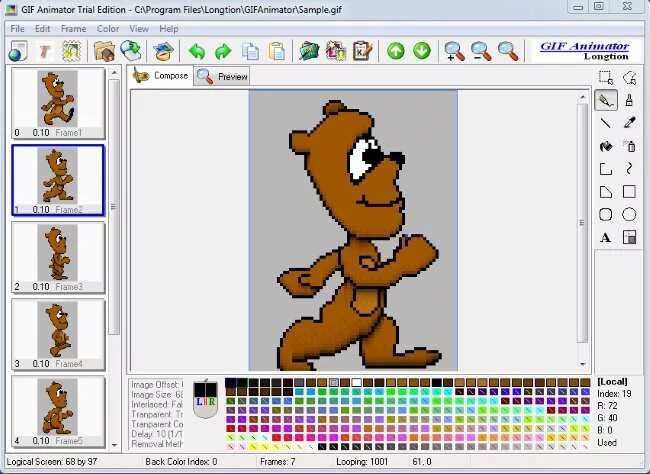The height and width of the screenshot is (474, 650).
Task: Click the fill style squares tool icon
Action: pyautogui.click(x=629, y=238)
